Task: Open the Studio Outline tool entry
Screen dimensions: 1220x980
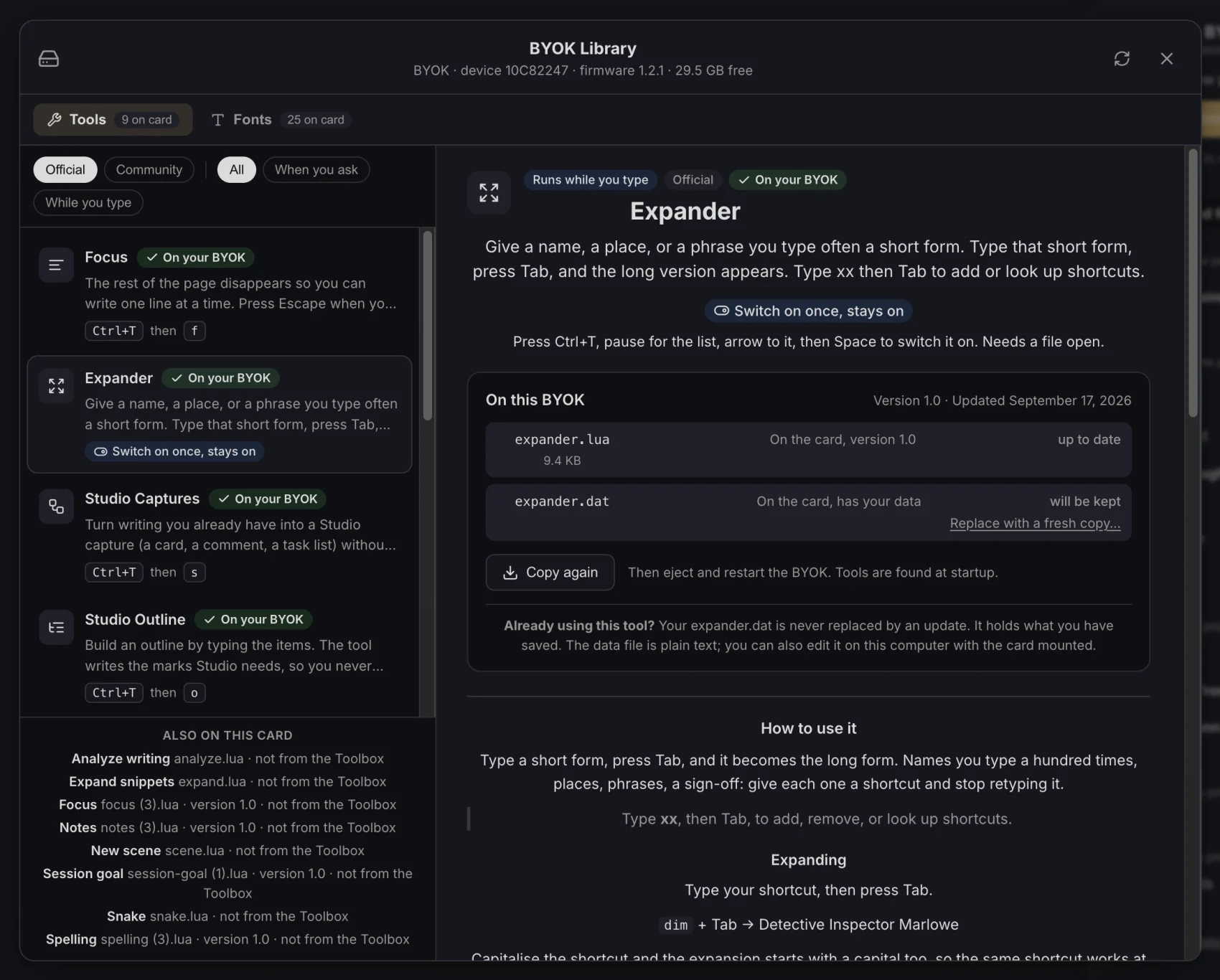Action: (220, 656)
